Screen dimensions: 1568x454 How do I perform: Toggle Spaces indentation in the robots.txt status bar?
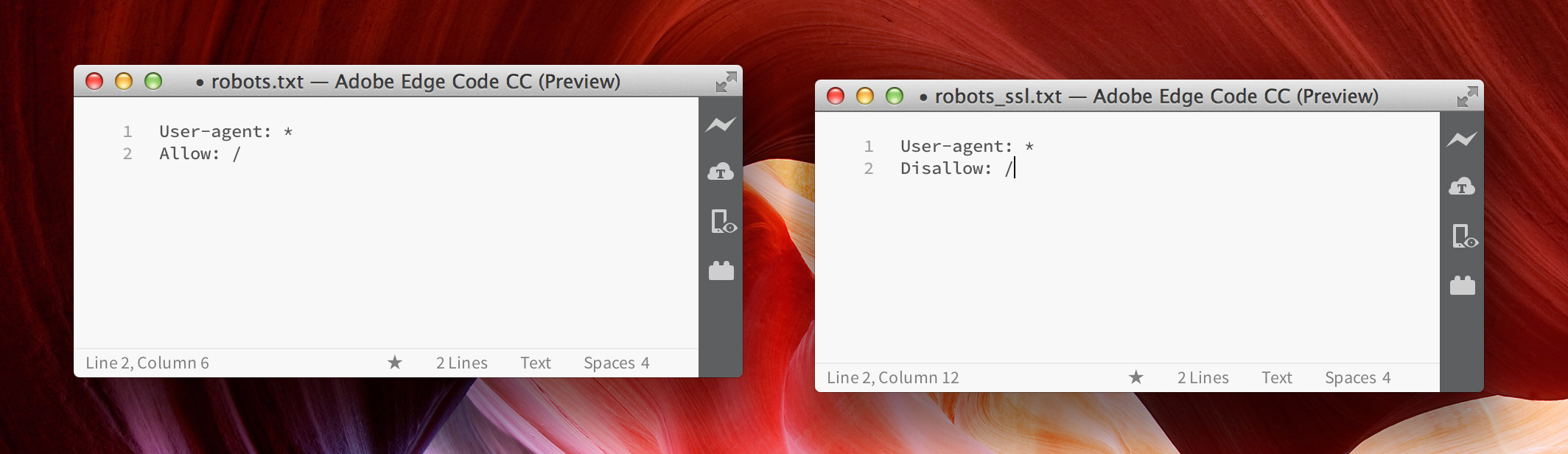tap(609, 363)
